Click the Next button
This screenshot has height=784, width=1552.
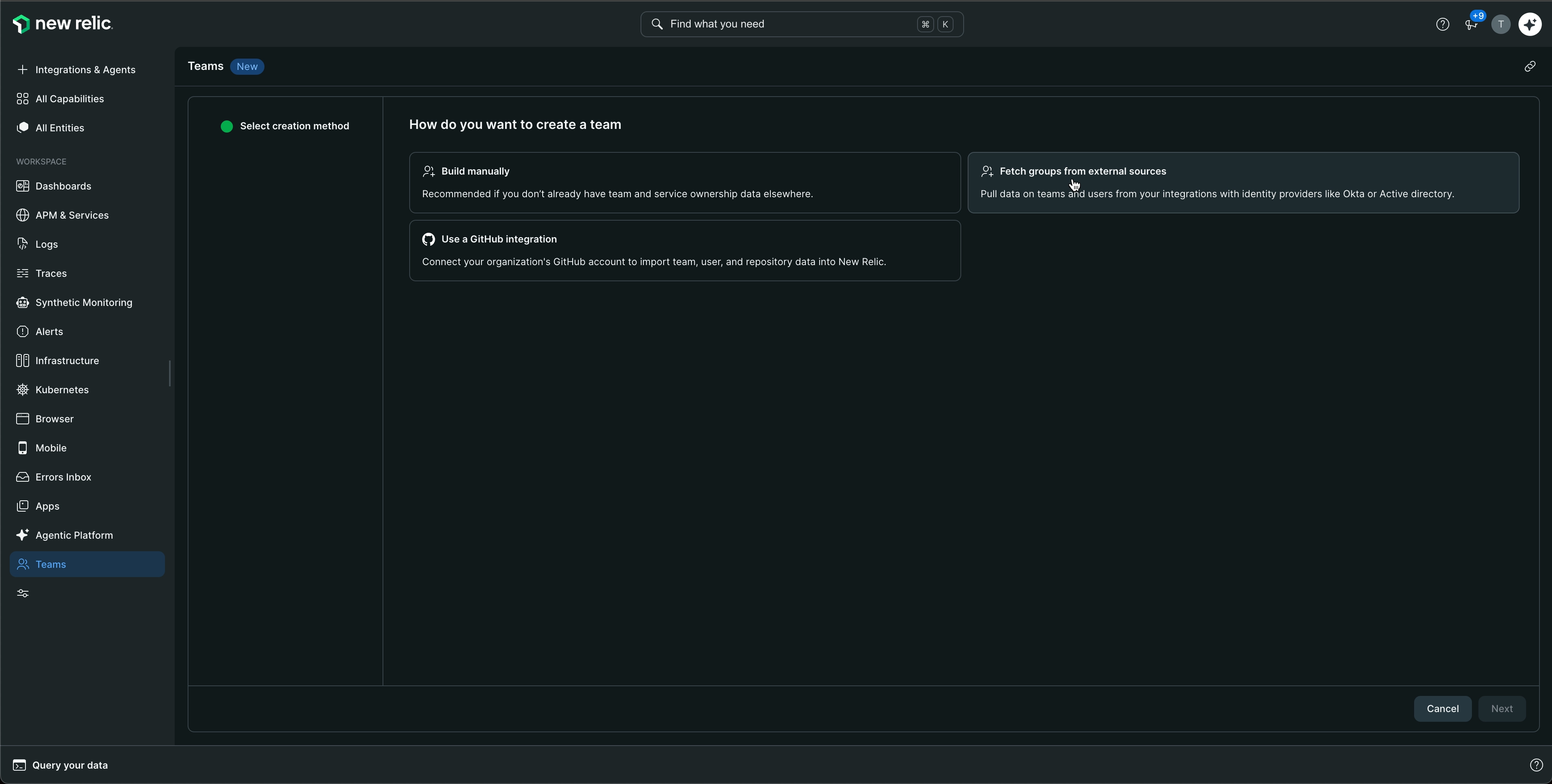pos(1501,709)
